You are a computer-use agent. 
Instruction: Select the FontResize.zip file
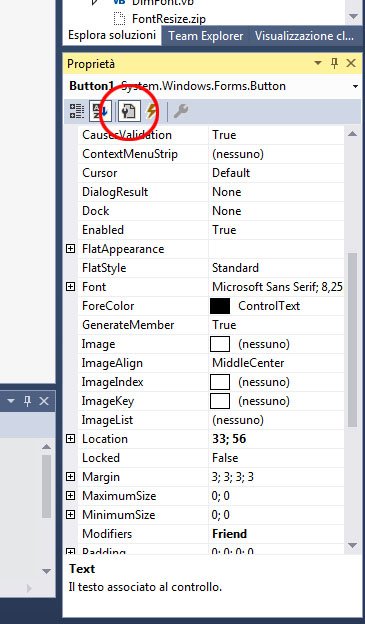169,19
